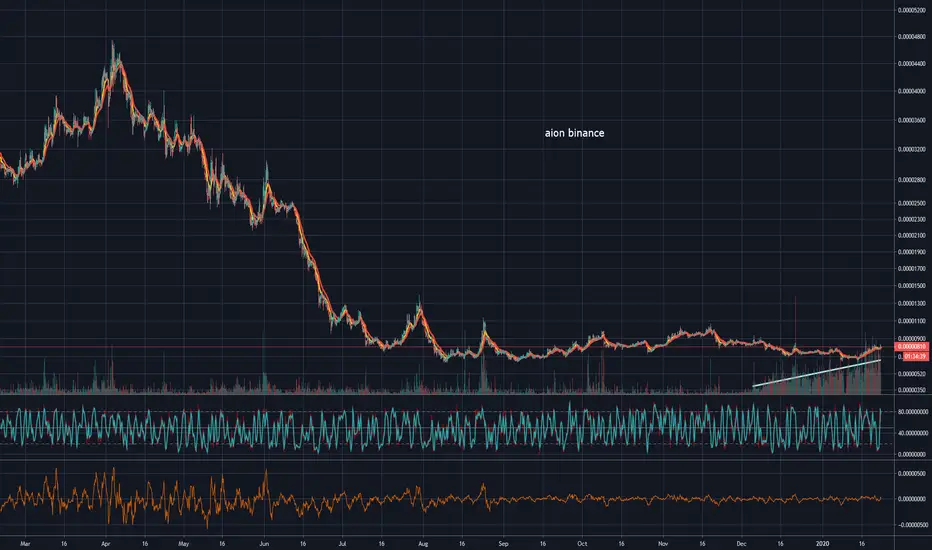This screenshot has height=550, width=932.
Task: Click the 0.00002800 price axis label
Action: pyautogui.click(x=912, y=180)
